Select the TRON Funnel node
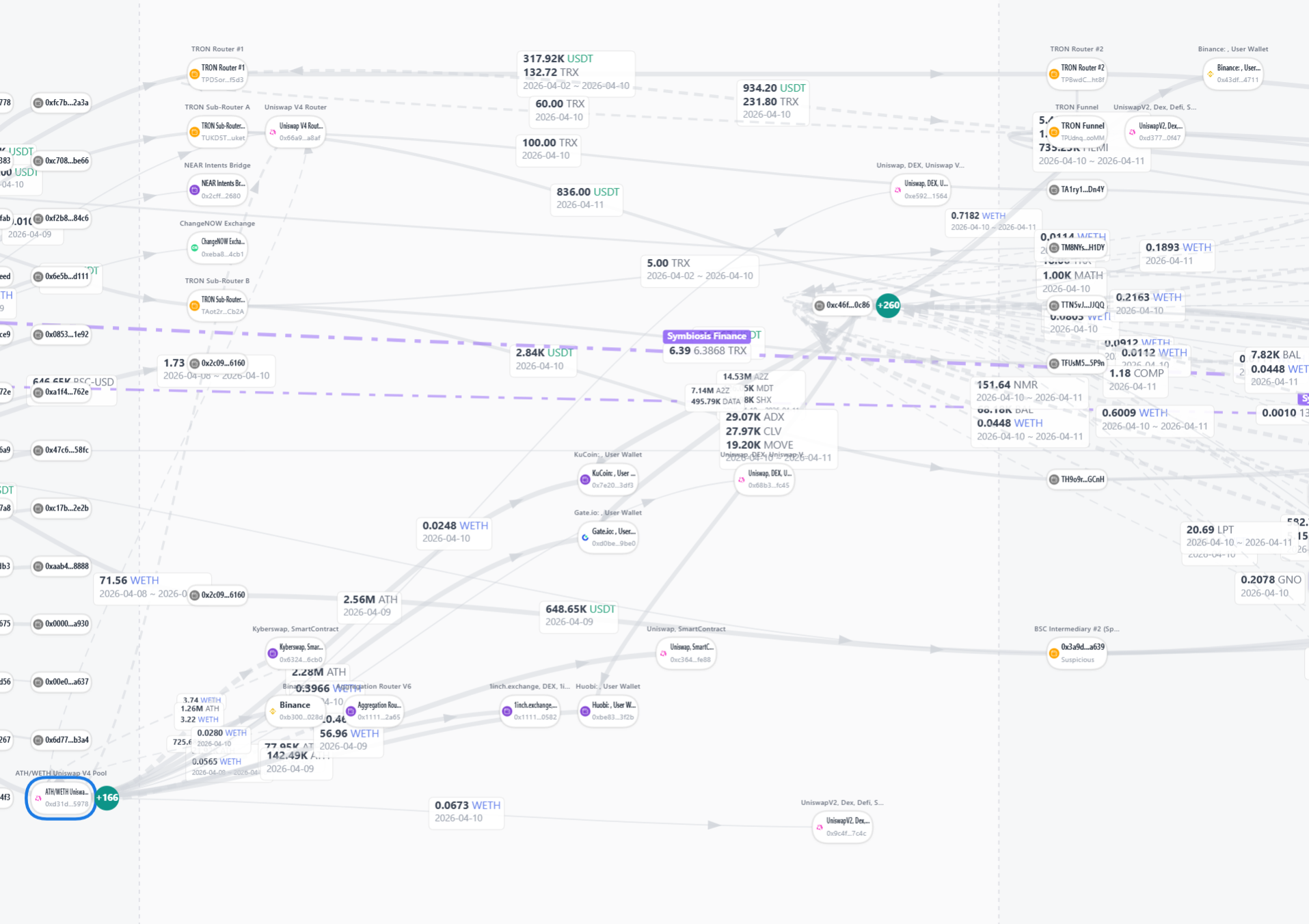Screen dimensions: 1309x924 click(1076, 131)
